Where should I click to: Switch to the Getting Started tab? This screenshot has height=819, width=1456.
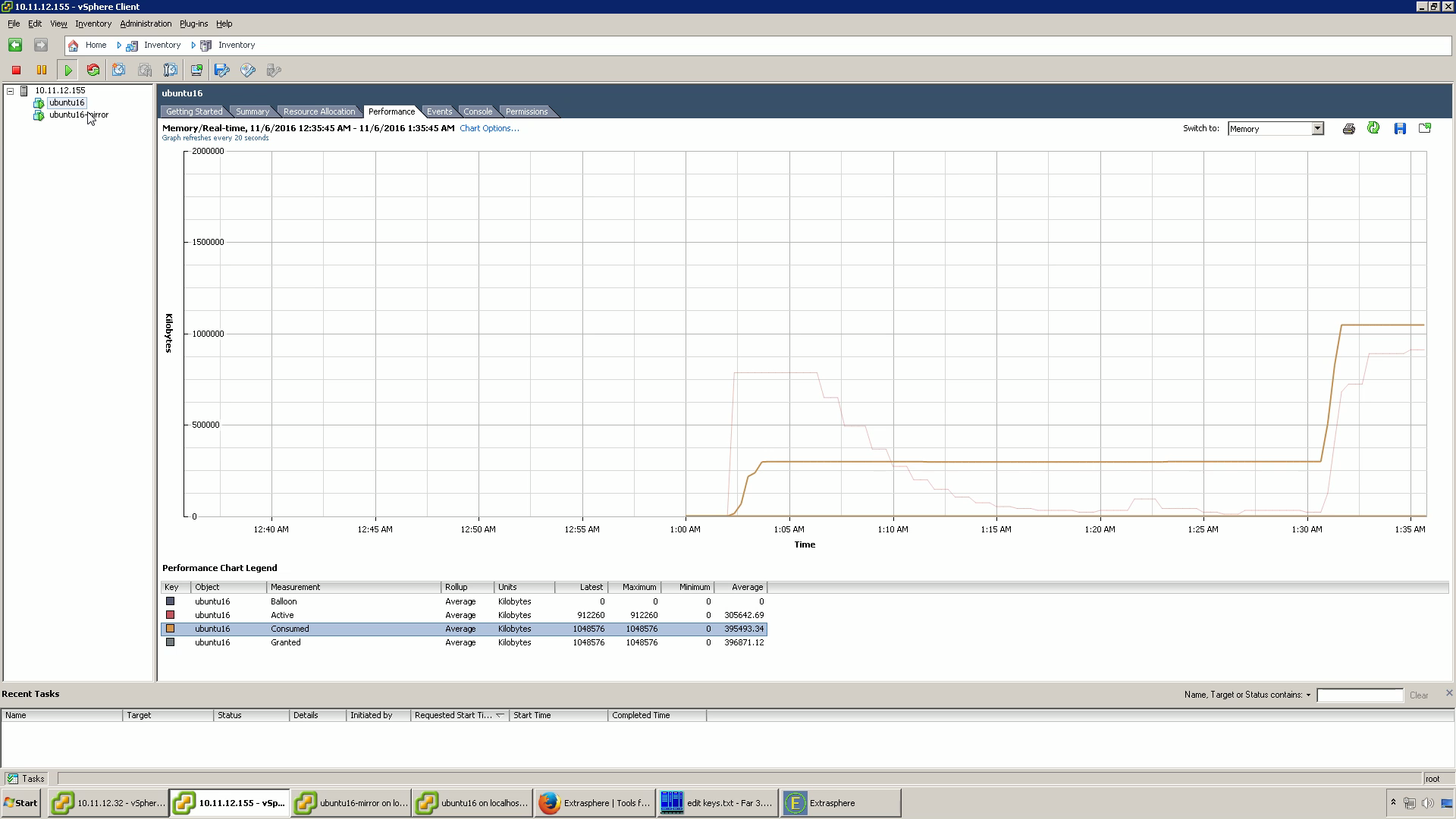pyautogui.click(x=194, y=111)
